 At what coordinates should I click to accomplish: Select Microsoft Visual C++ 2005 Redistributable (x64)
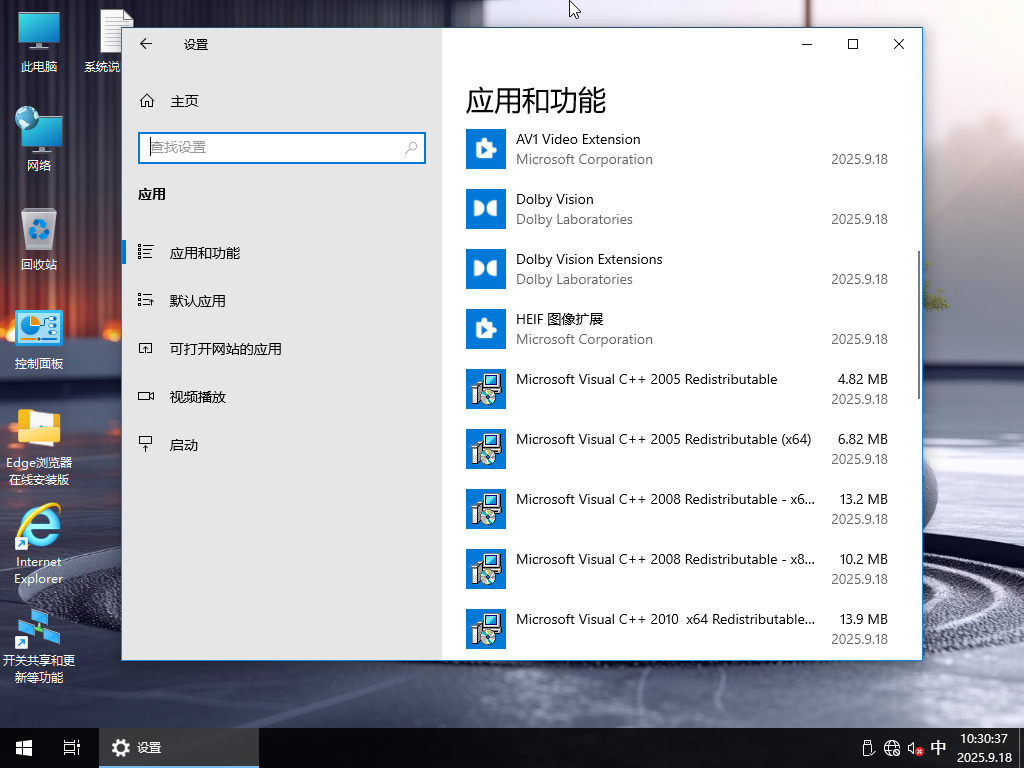[677, 449]
